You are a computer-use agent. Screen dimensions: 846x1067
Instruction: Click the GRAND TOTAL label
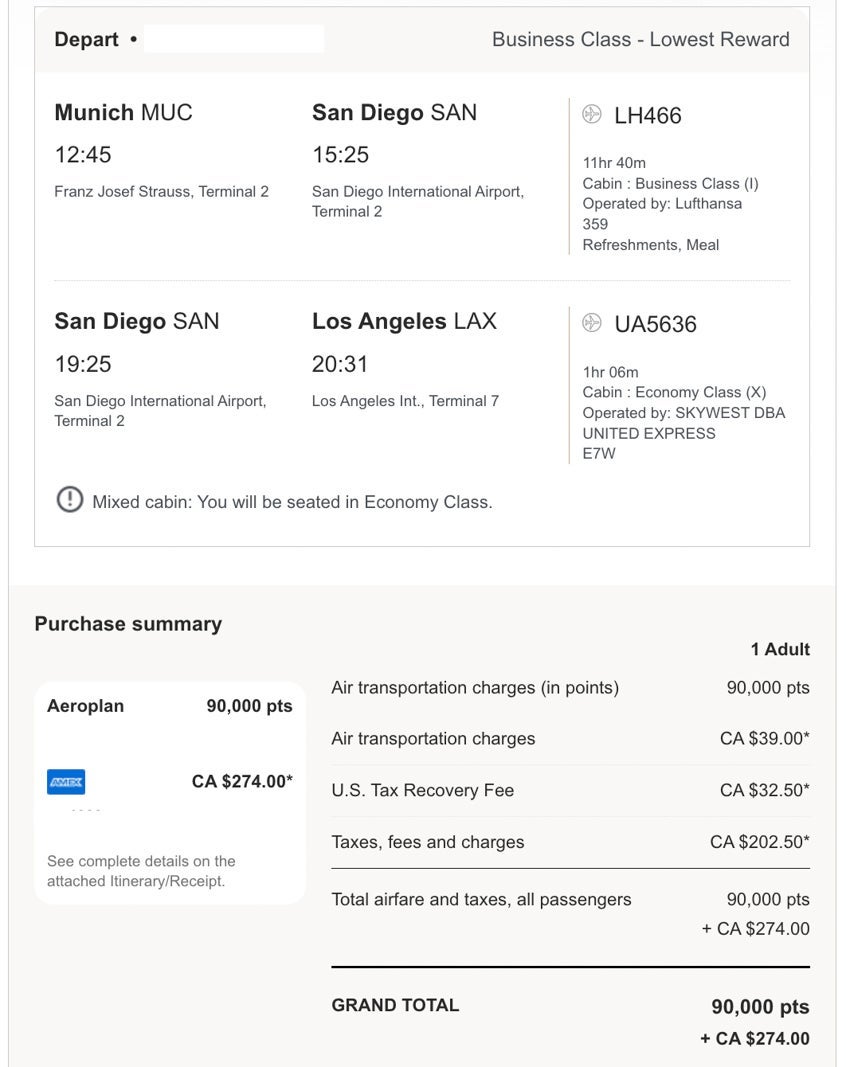click(x=395, y=1005)
